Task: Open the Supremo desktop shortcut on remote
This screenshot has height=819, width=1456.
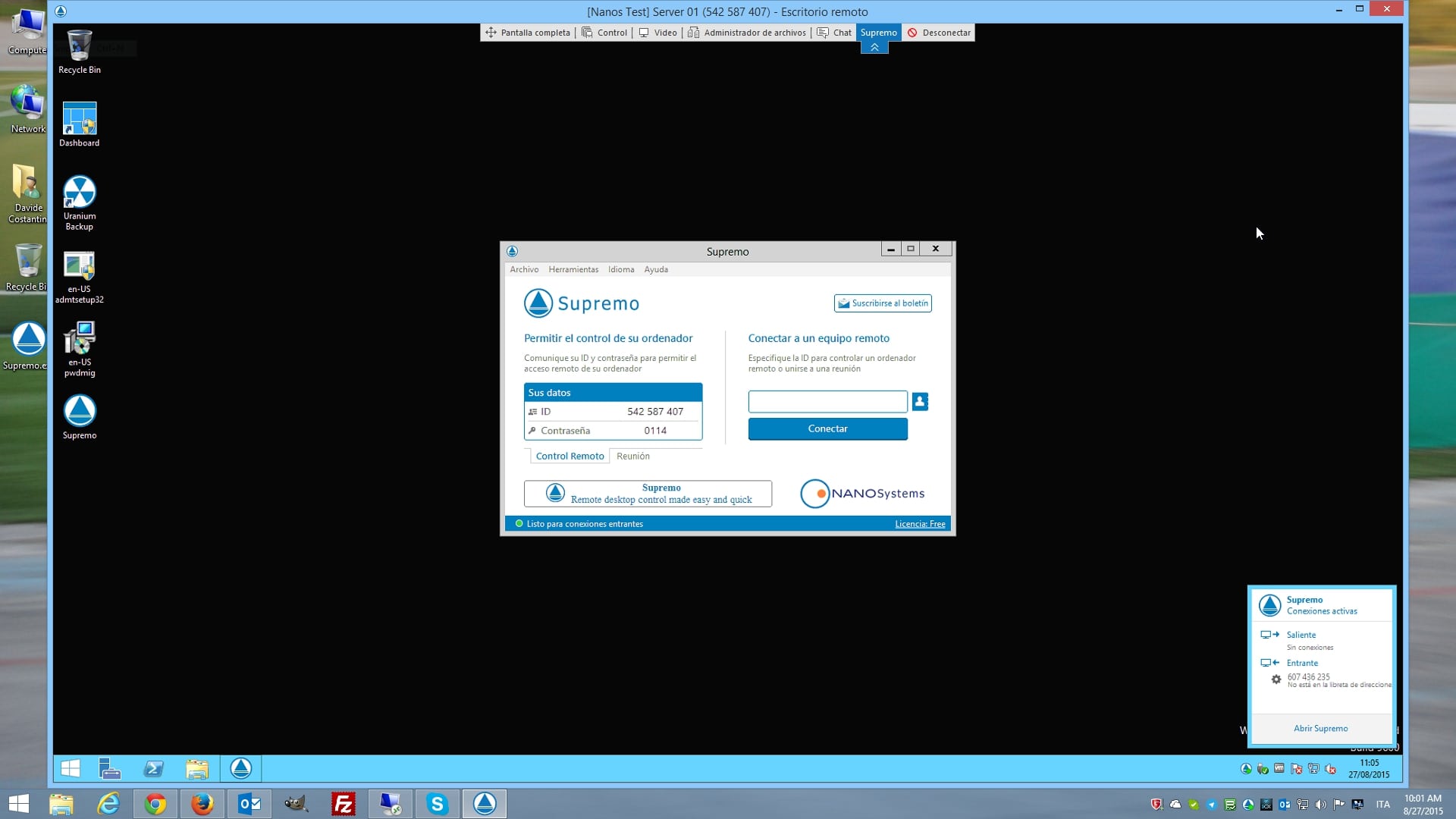Action: coord(80,418)
